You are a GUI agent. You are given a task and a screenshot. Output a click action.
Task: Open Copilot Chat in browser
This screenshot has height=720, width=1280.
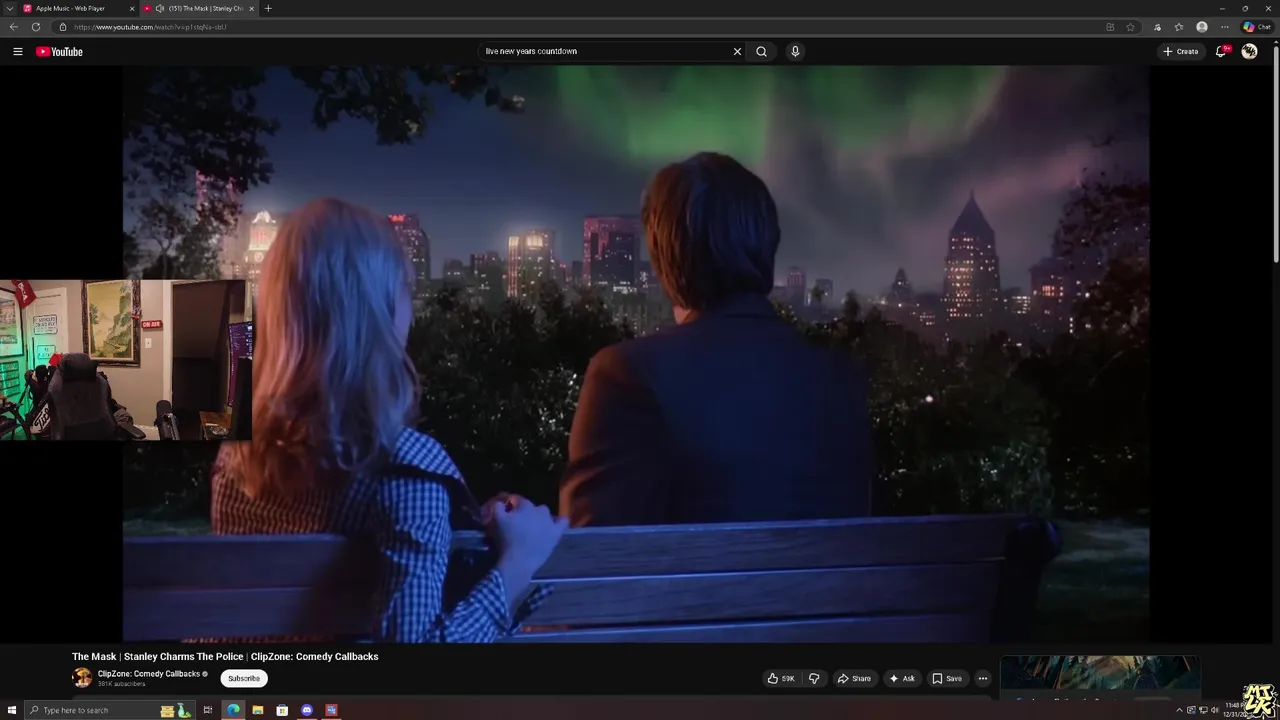click(x=1257, y=27)
